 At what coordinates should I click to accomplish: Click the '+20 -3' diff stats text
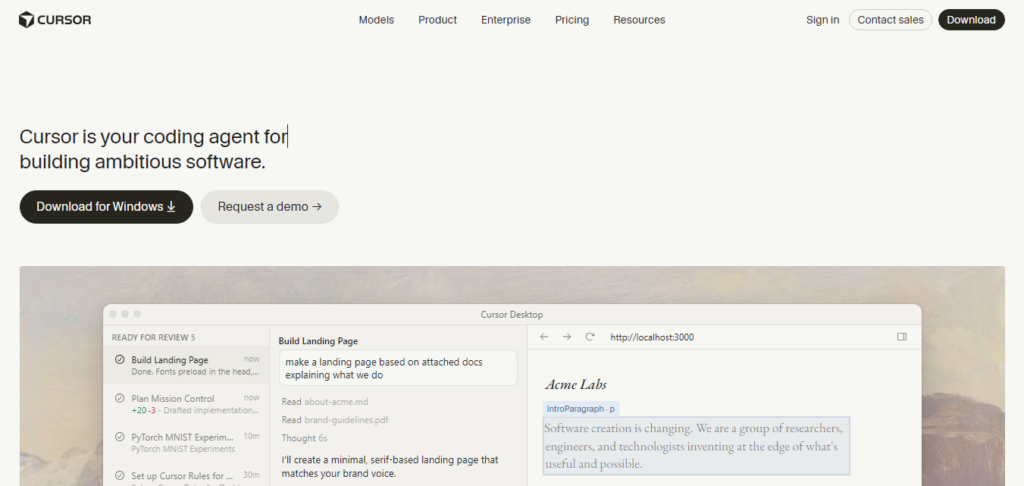[x=144, y=410]
